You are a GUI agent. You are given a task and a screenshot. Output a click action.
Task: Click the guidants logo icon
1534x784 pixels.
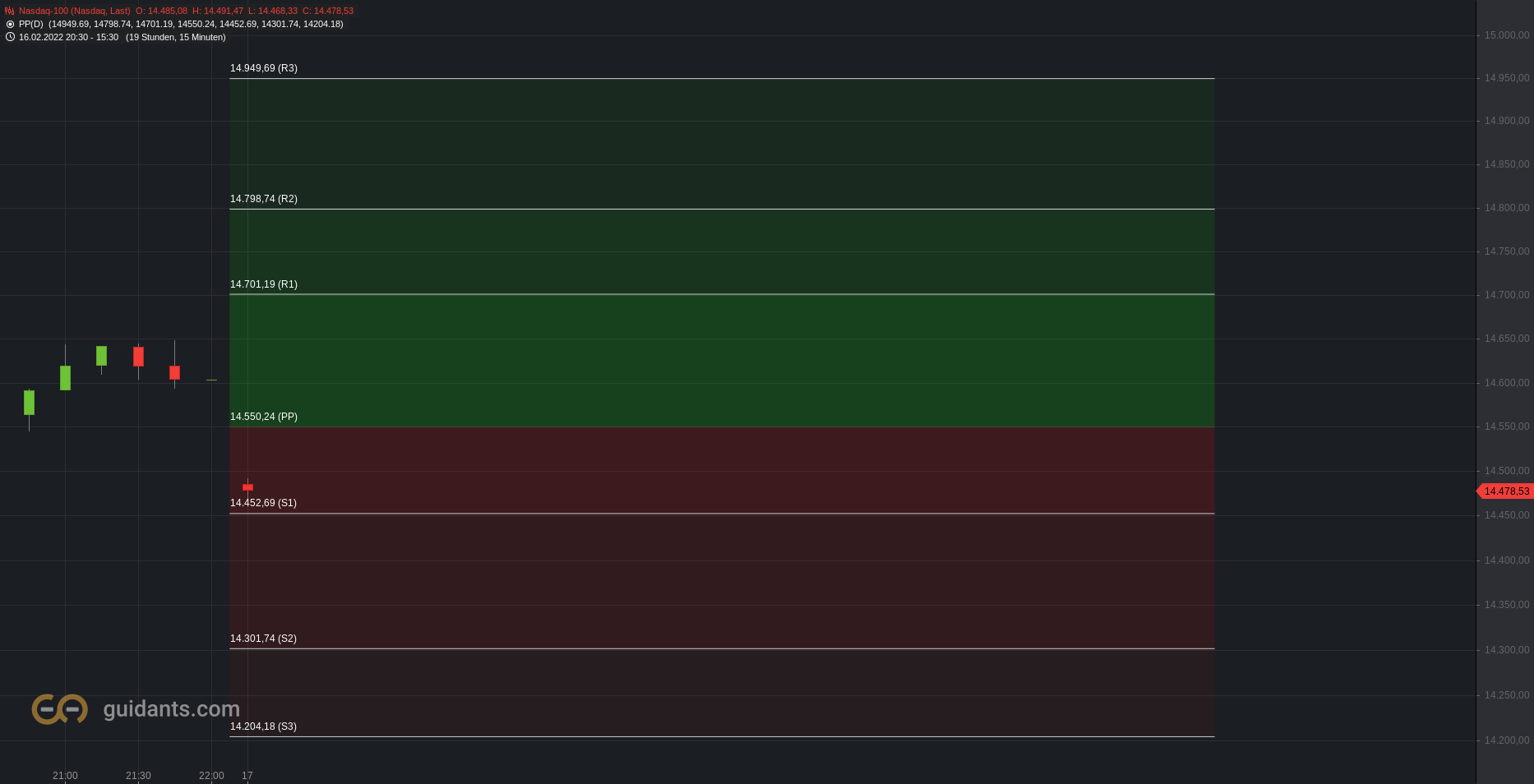(59, 709)
